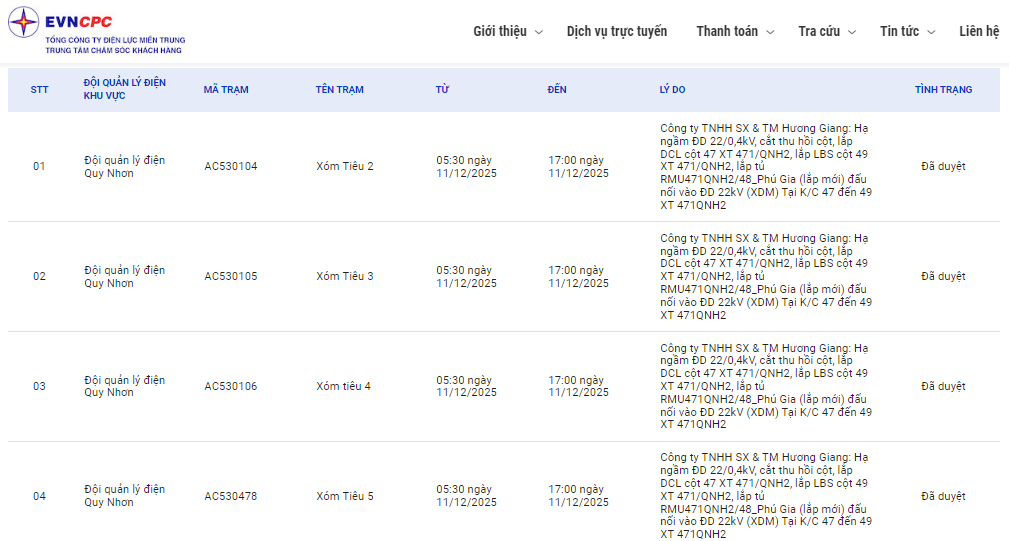
Task: Click the Tên trạm column header
Action: pos(340,90)
